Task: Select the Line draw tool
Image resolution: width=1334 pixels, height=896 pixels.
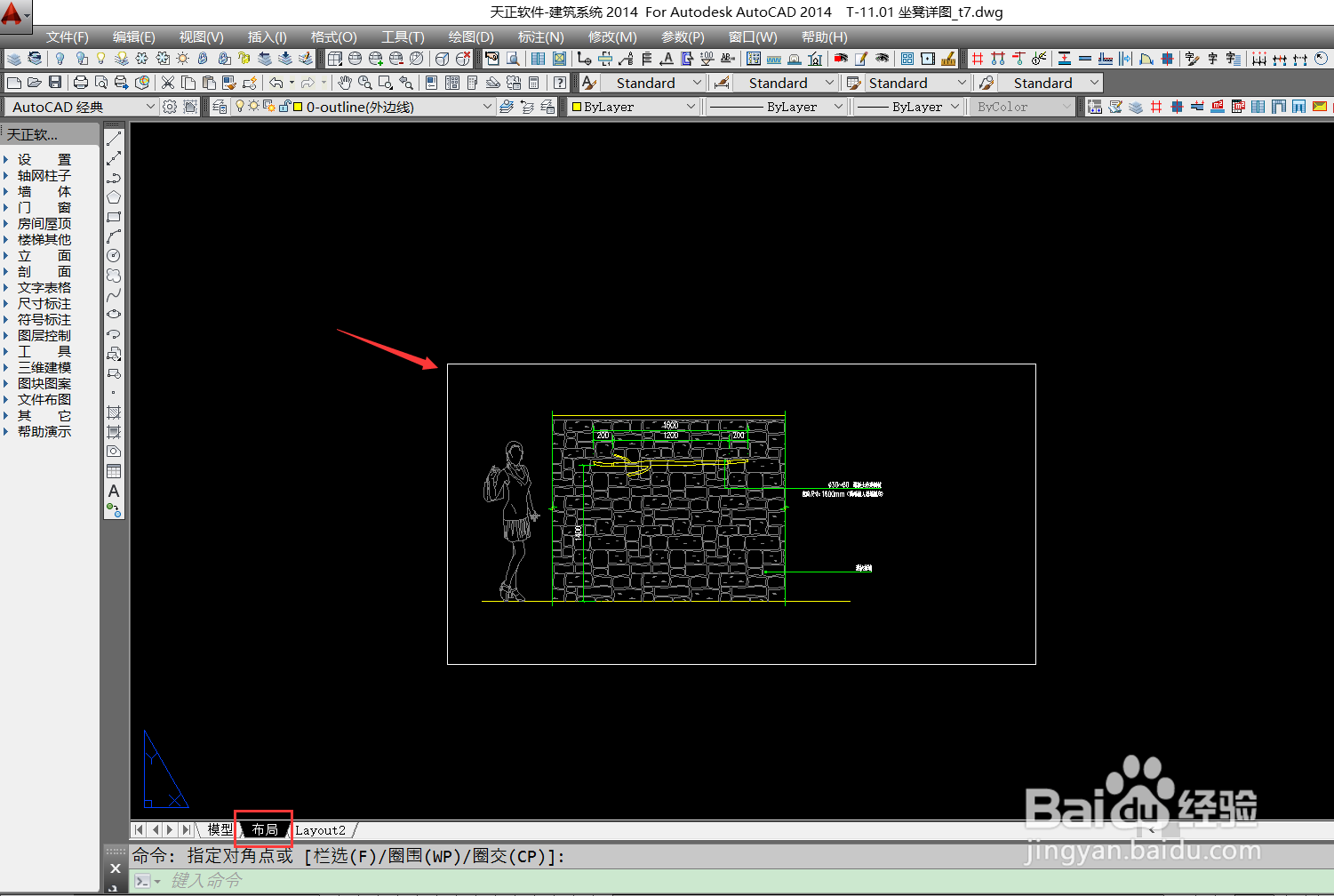Action: (114, 139)
